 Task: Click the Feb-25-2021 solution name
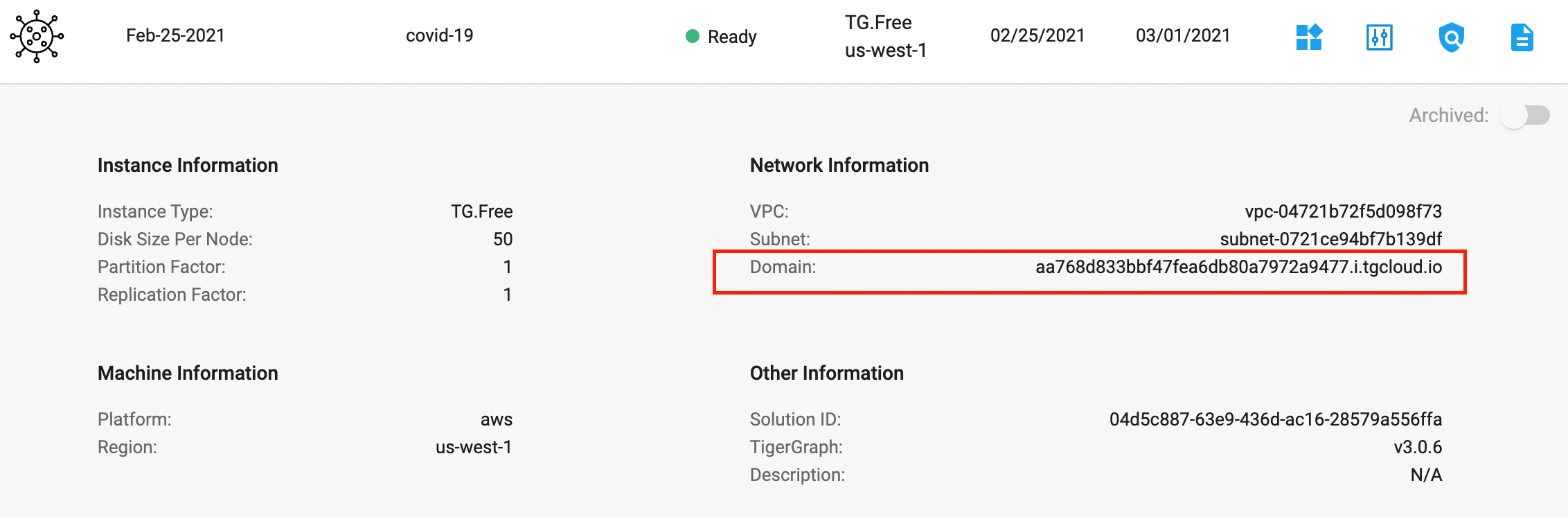click(175, 35)
